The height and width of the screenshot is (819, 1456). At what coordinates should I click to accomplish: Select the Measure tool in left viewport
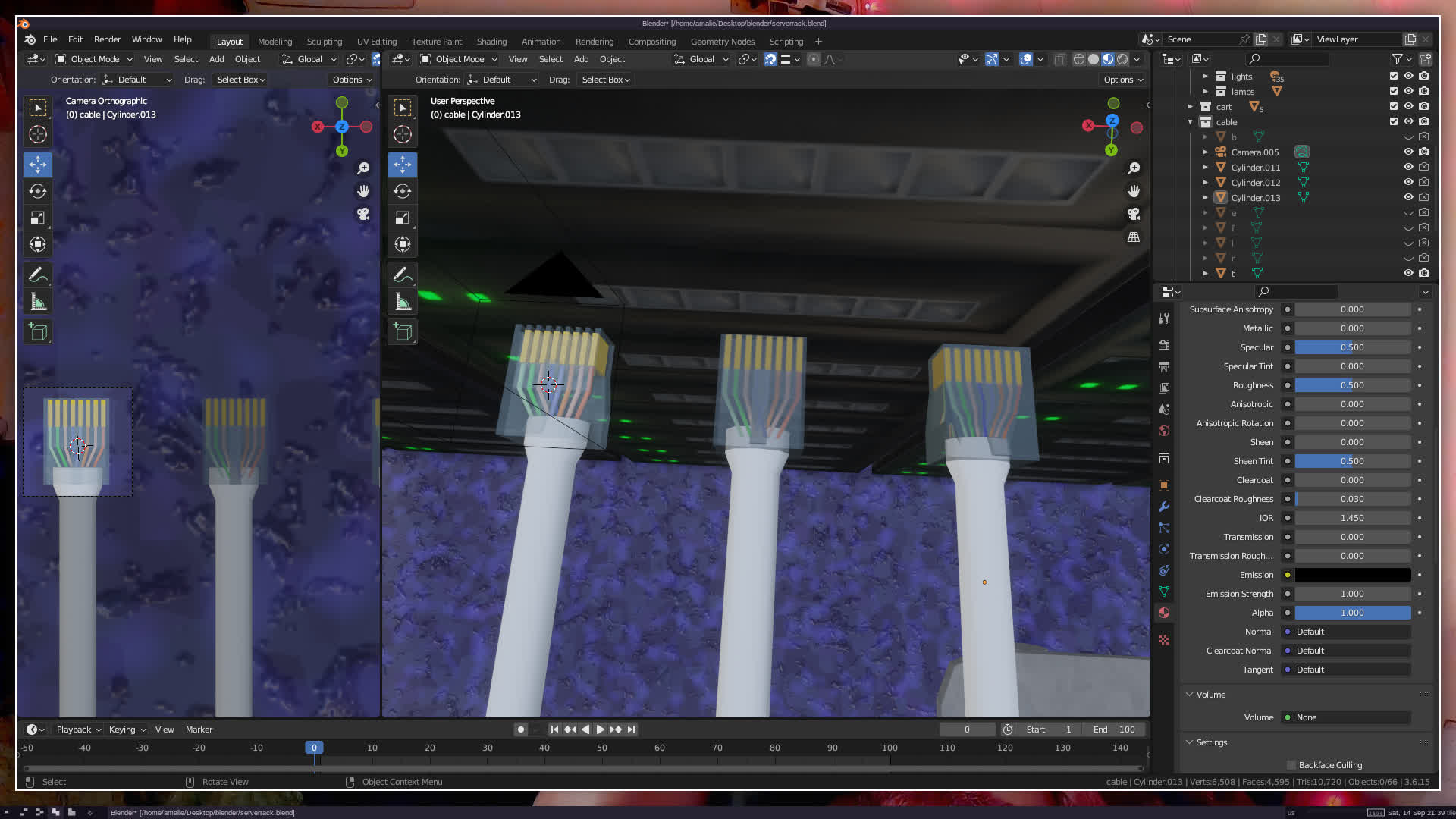tap(38, 302)
